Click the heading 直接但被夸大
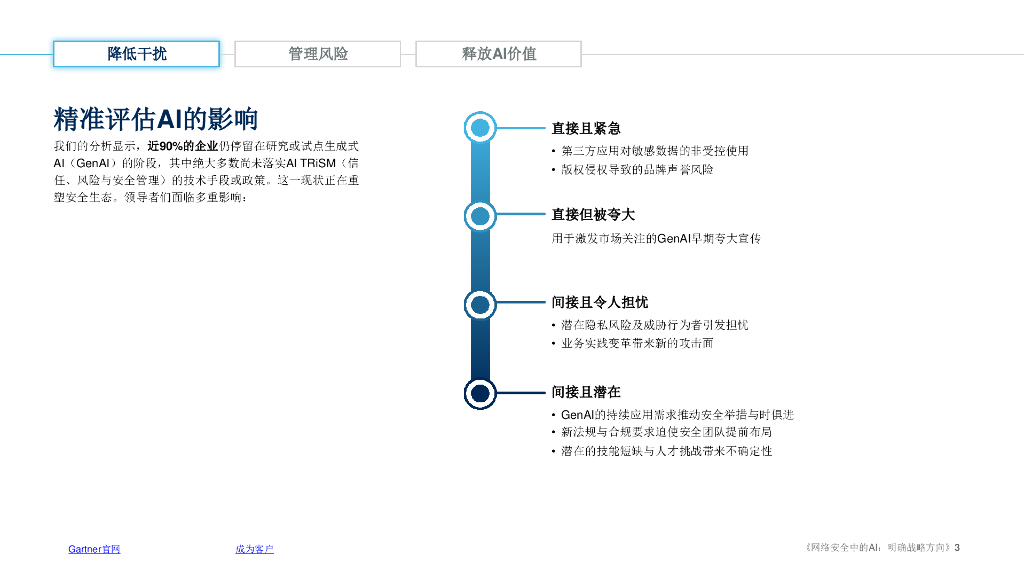Viewport: 1024px width, 577px height. pyautogui.click(x=593, y=215)
